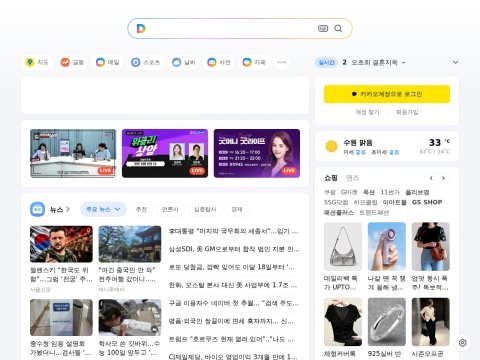
Task: Go to previous shopping page arrow
Action: point(431,178)
